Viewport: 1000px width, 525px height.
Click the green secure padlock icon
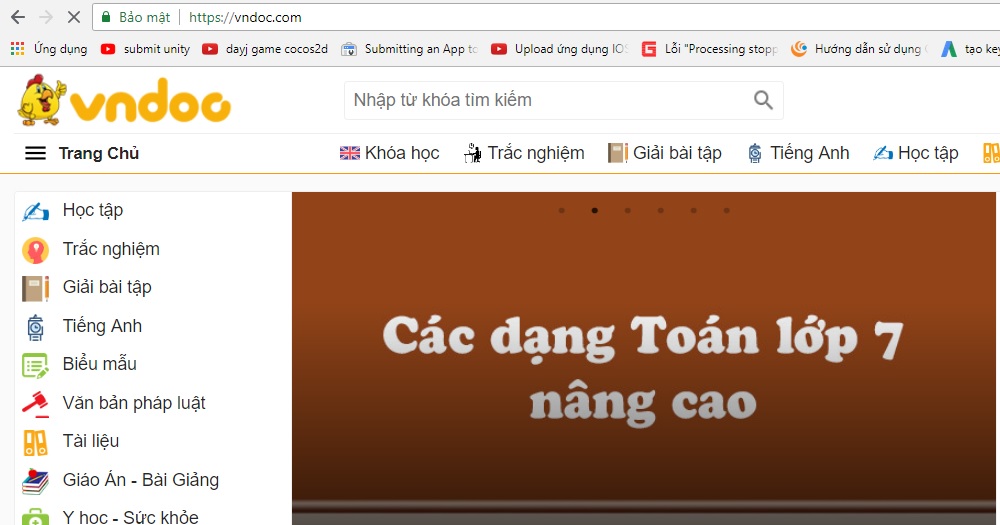point(107,17)
